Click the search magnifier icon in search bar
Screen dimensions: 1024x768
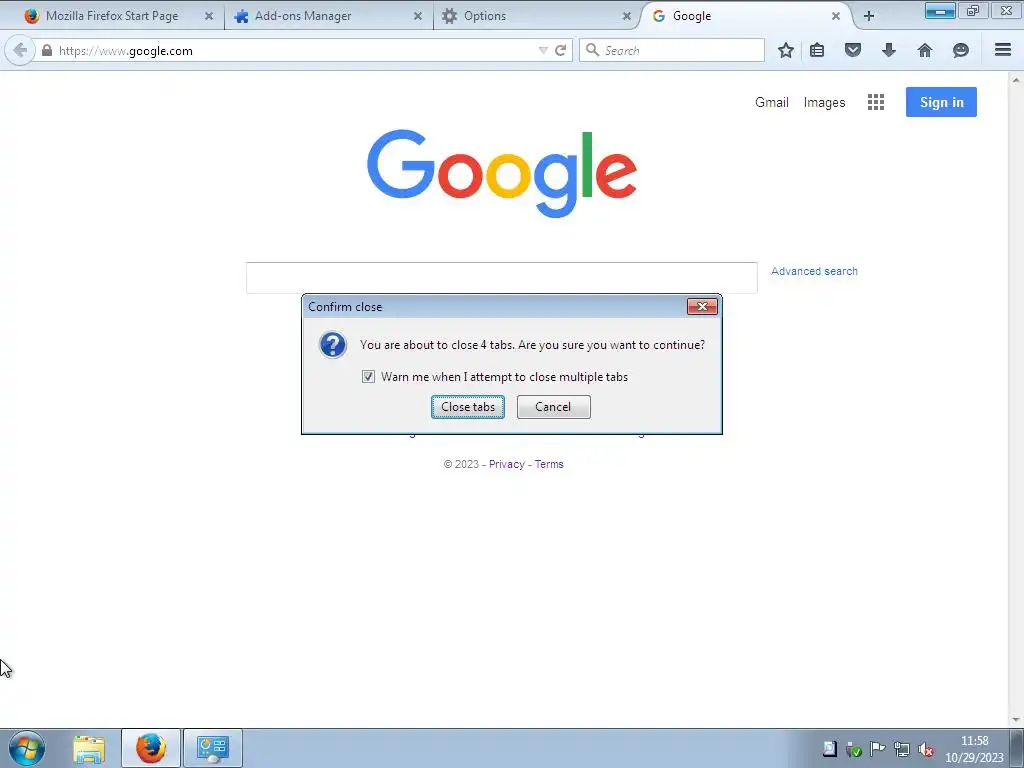pyautogui.click(x=592, y=50)
